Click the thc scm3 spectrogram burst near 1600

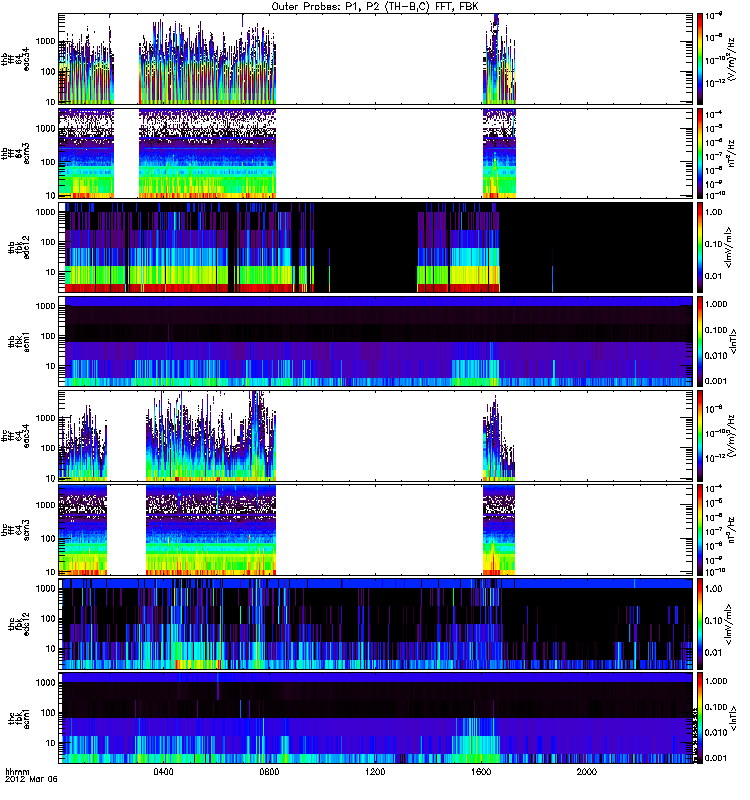pyautogui.click(x=499, y=530)
